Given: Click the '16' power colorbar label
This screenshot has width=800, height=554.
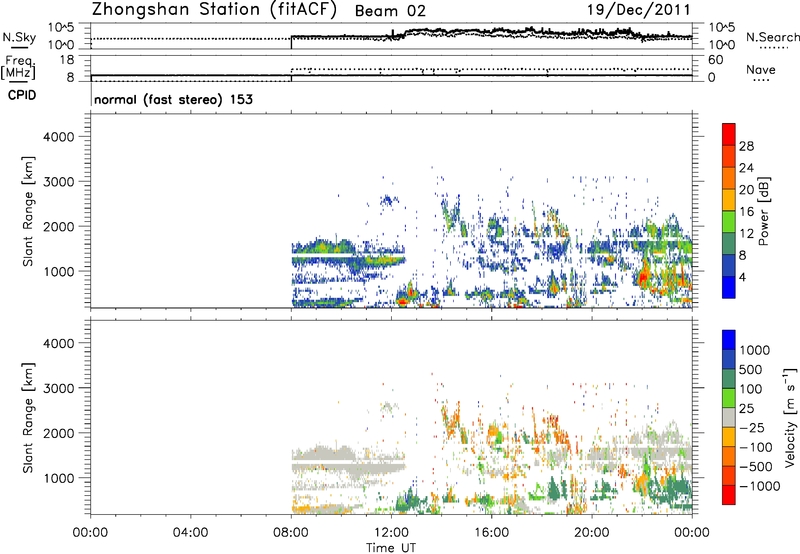Looking at the screenshot, I should pos(746,212).
